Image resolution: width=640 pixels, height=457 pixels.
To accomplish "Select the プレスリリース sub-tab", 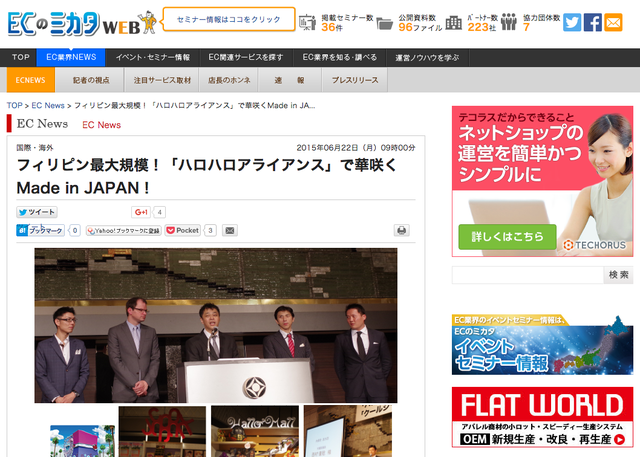I will click(x=355, y=80).
